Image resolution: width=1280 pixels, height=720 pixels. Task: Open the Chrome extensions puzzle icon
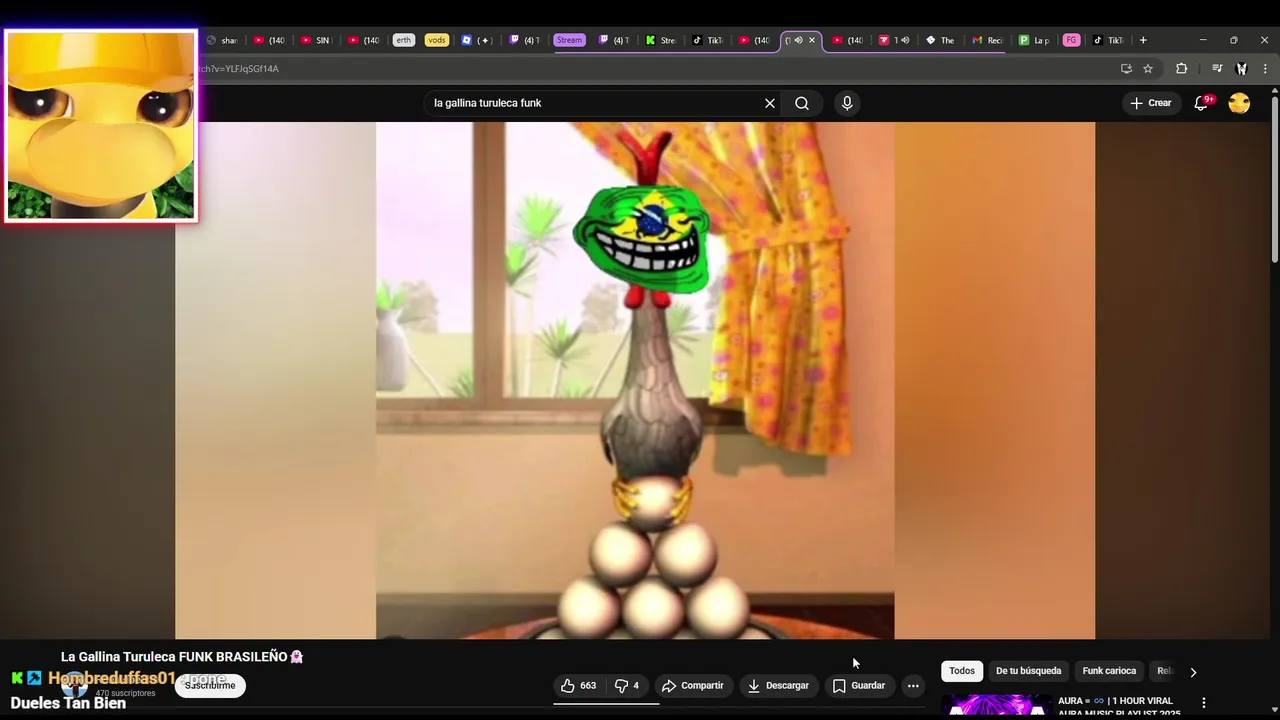(x=1181, y=69)
